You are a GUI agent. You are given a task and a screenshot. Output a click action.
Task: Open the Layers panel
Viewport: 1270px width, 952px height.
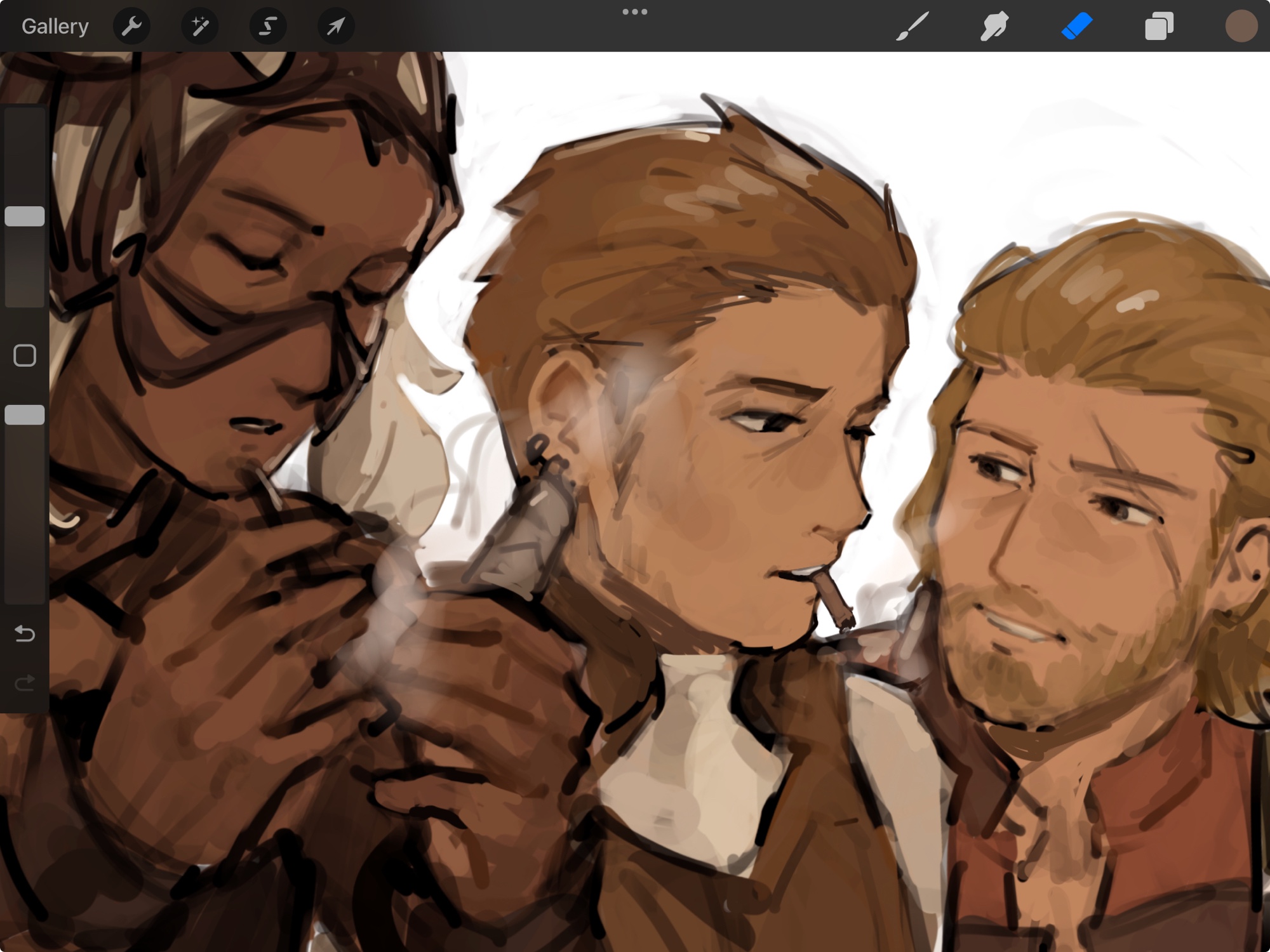tap(1158, 26)
